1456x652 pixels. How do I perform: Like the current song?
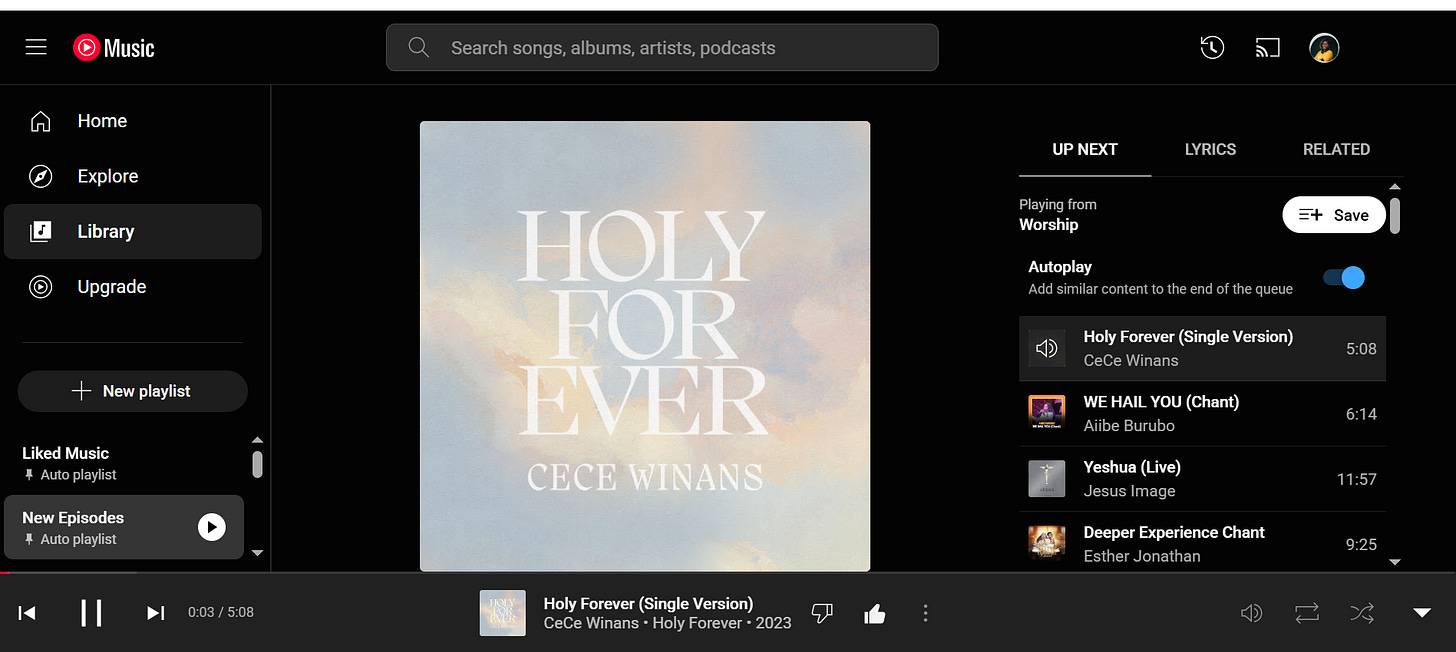click(x=875, y=613)
